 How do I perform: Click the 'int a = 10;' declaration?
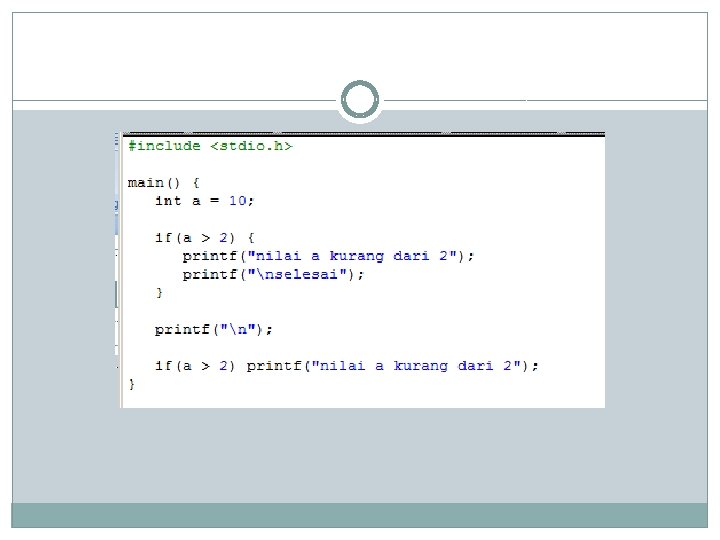204,201
